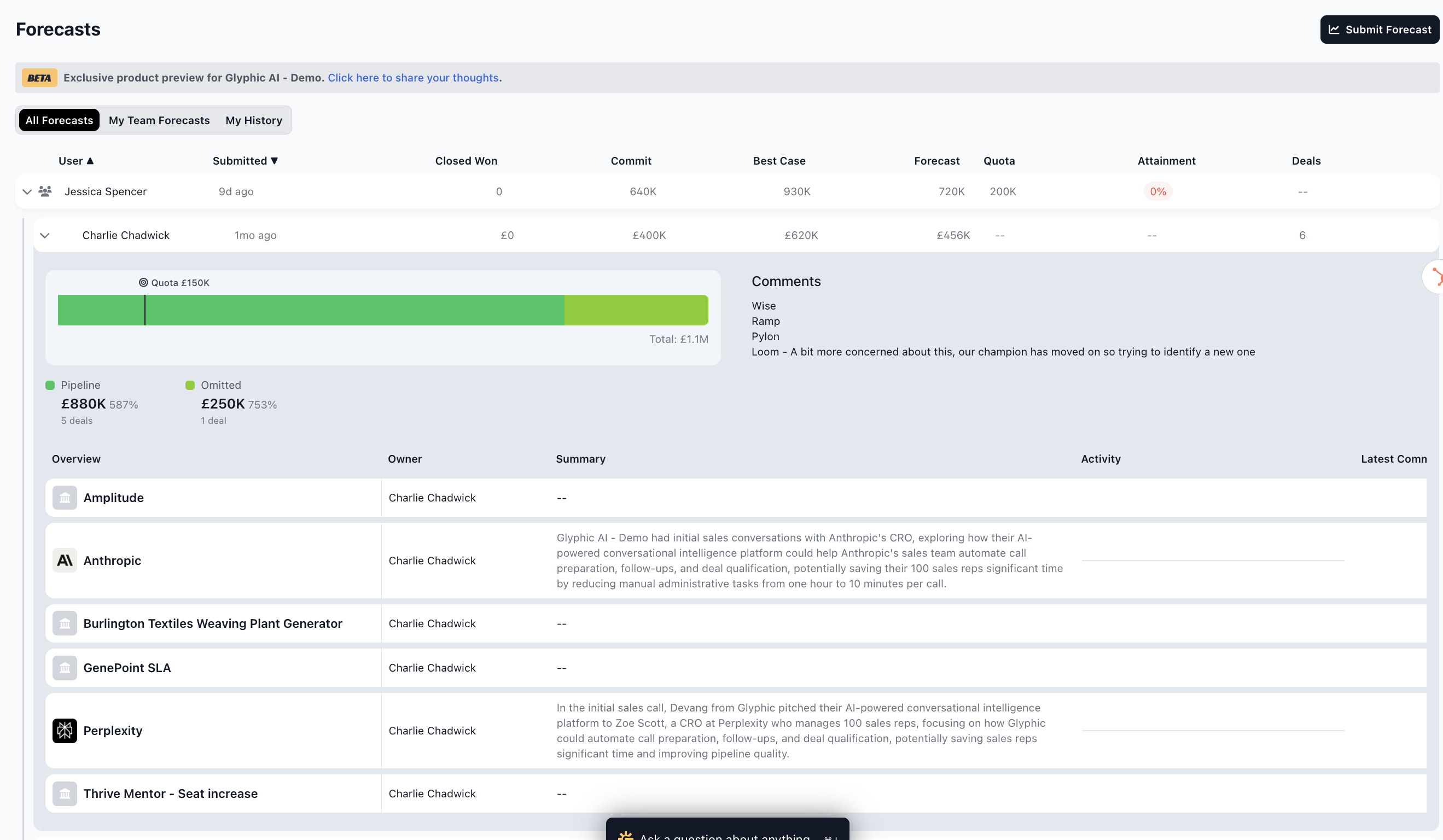Image resolution: width=1443 pixels, height=840 pixels.
Task: Click the Attainment column header
Action: click(1166, 161)
